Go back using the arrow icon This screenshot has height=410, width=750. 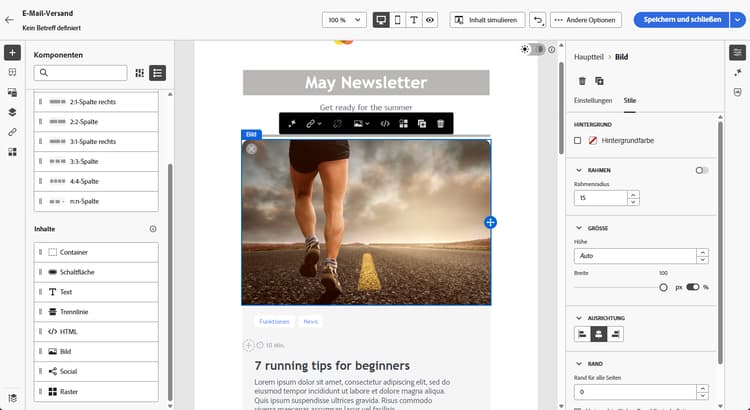[x=9, y=20]
